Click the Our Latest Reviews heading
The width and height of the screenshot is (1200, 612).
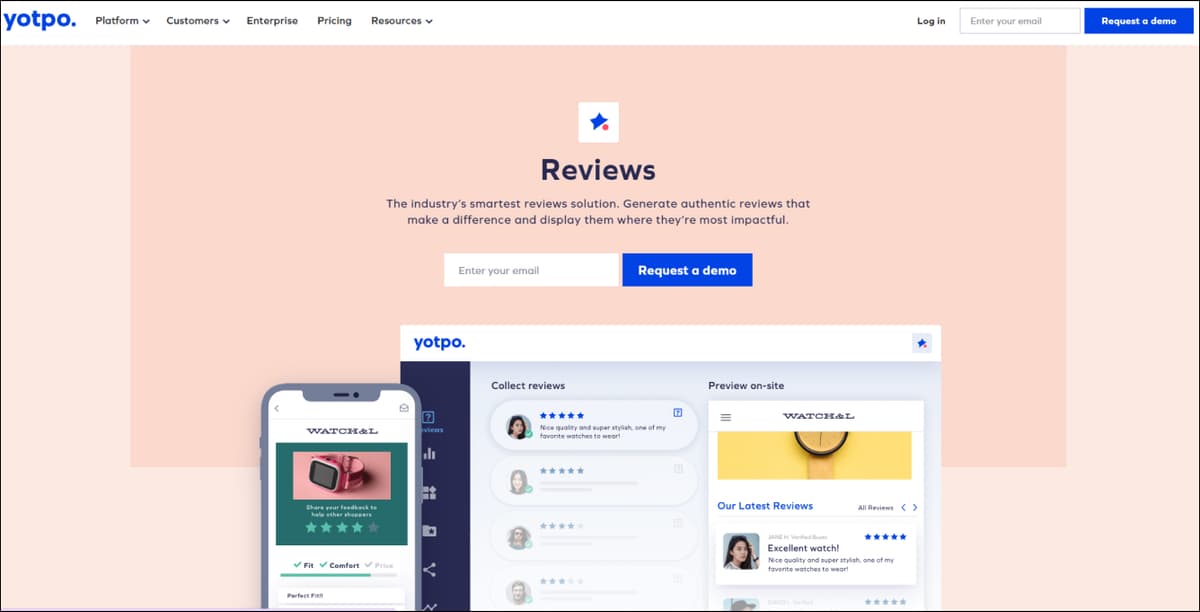765,506
